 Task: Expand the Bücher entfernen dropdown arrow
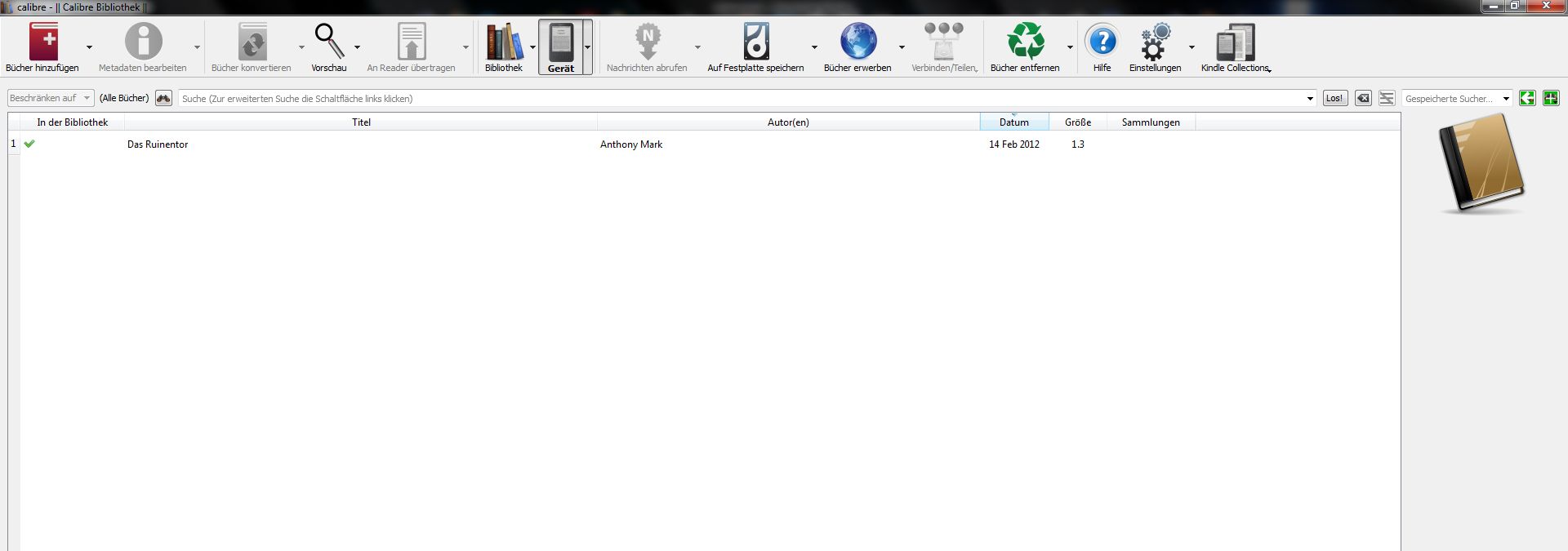click(x=1070, y=47)
